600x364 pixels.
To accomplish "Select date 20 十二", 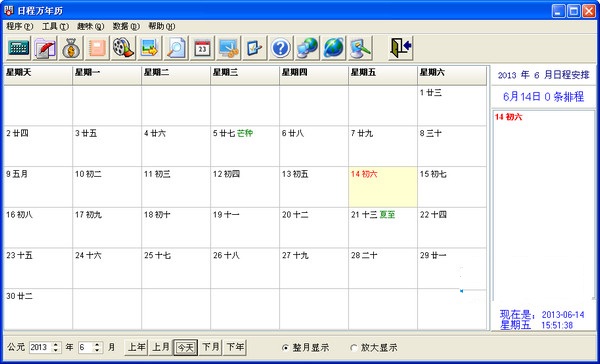I will coord(314,227).
